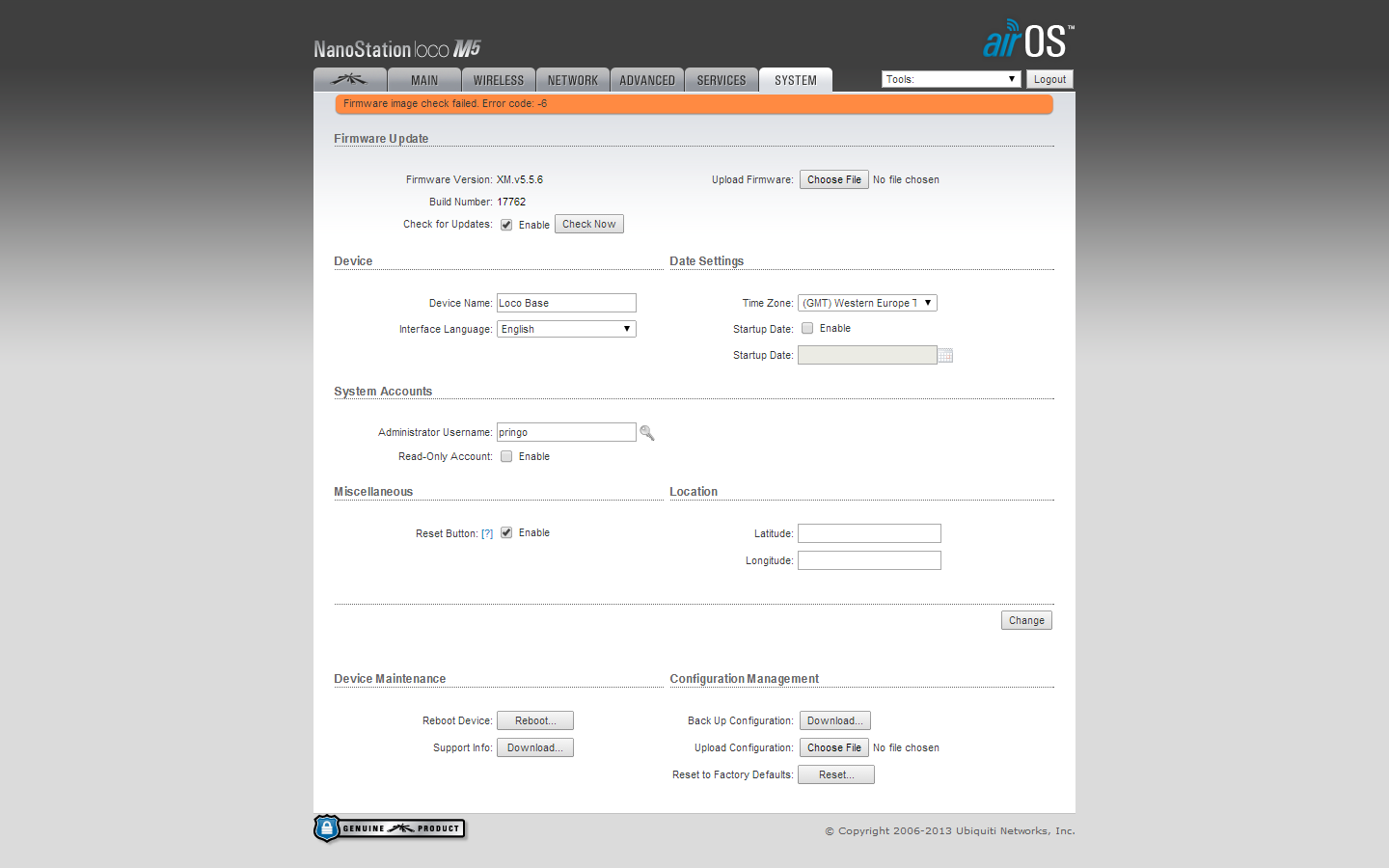Click Check Now for updates
Image resolution: width=1389 pixels, height=868 pixels.
point(589,224)
